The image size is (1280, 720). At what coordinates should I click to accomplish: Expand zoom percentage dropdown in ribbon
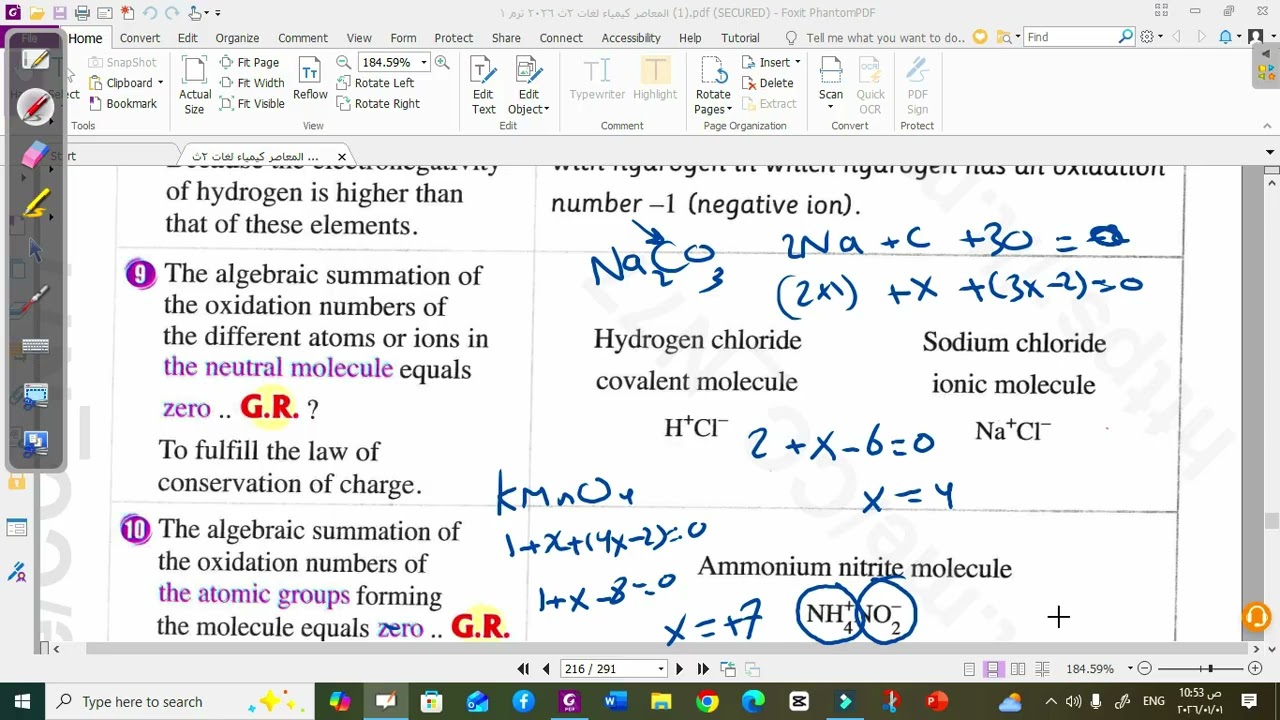[x=423, y=62]
